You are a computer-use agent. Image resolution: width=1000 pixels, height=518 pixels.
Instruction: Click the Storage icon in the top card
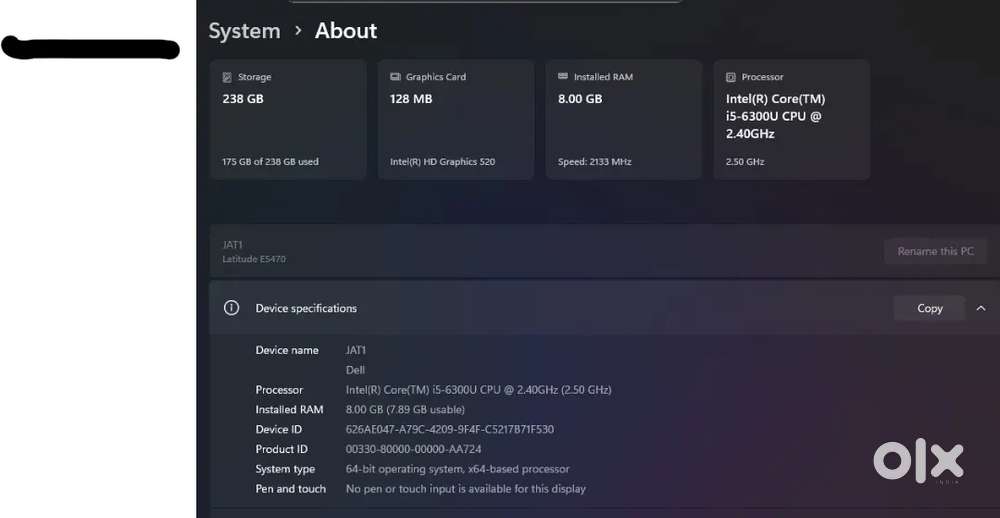click(x=227, y=77)
